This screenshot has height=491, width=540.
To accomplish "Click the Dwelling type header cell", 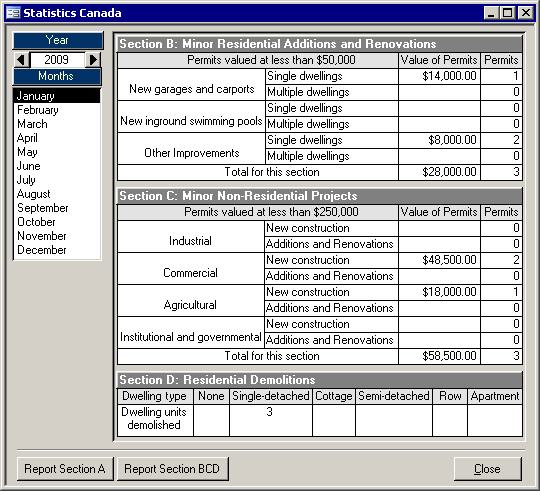I will (155, 396).
